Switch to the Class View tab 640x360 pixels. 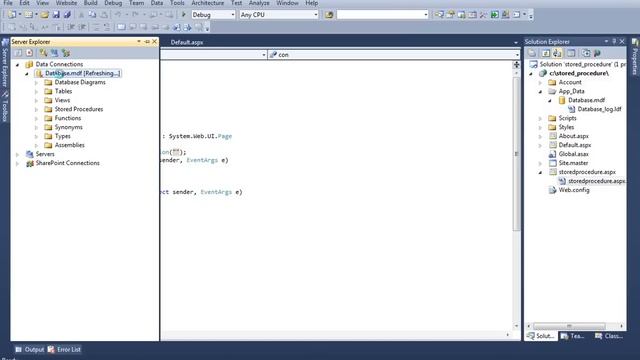pyautogui.click(x=609, y=336)
